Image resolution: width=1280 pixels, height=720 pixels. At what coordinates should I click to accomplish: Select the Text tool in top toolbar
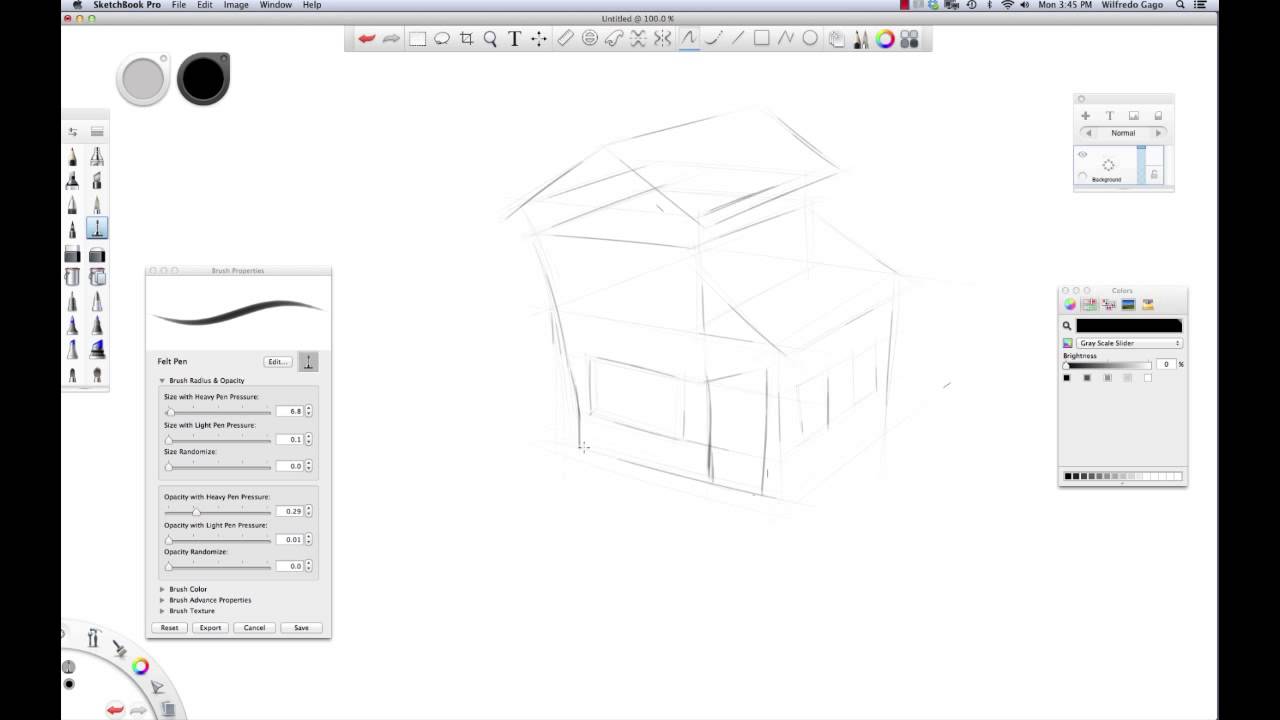point(514,39)
